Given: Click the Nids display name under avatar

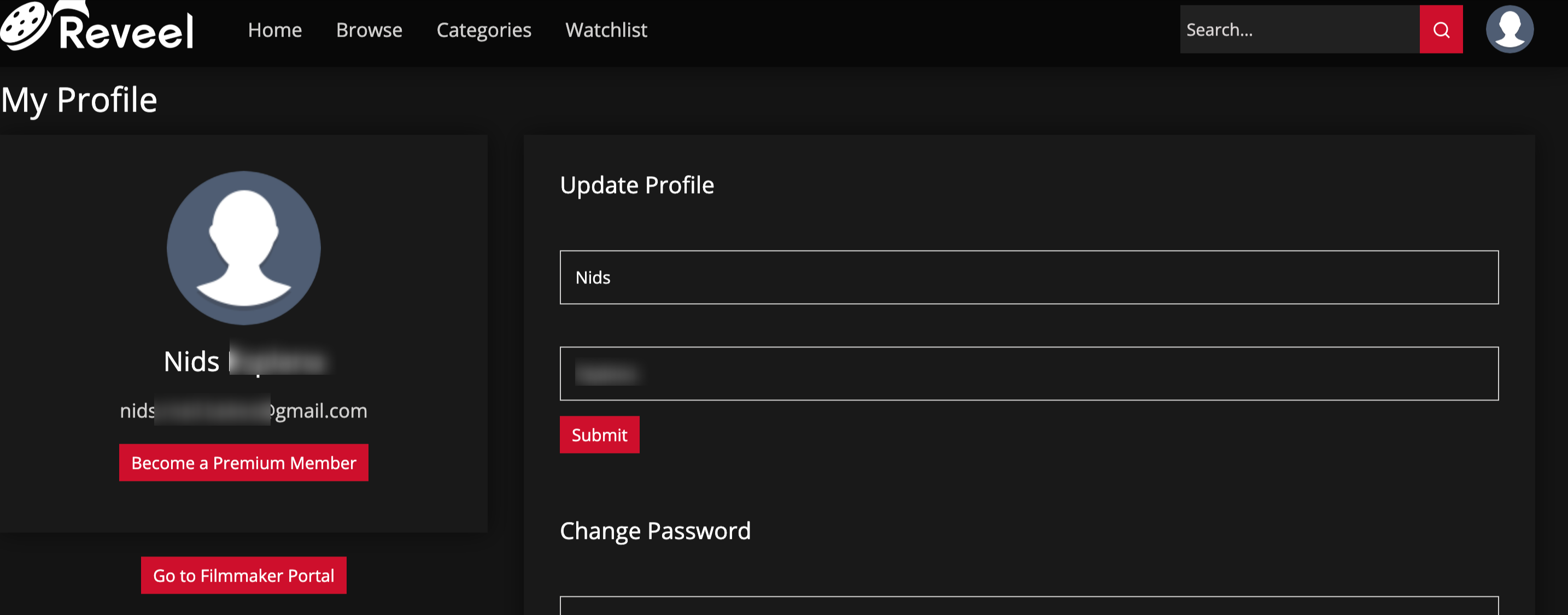Looking at the screenshot, I should (191, 362).
